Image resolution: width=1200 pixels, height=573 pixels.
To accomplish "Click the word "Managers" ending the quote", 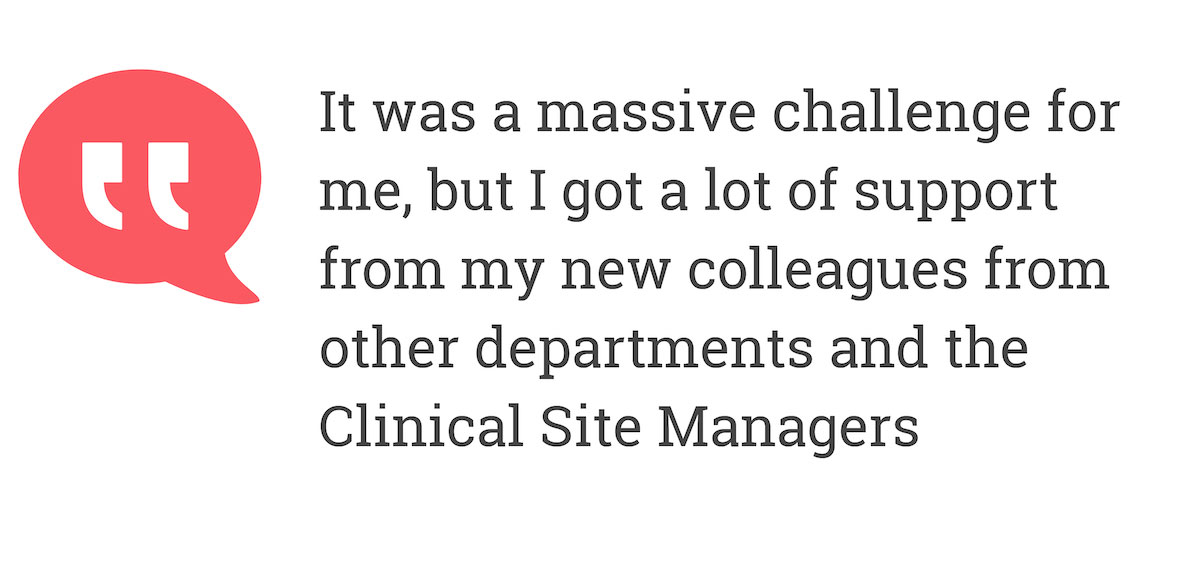I will tap(787, 427).
